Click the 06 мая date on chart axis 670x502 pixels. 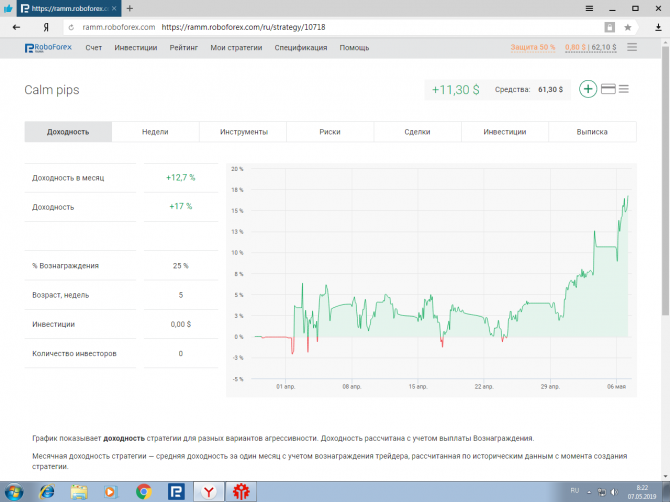click(x=617, y=386)
